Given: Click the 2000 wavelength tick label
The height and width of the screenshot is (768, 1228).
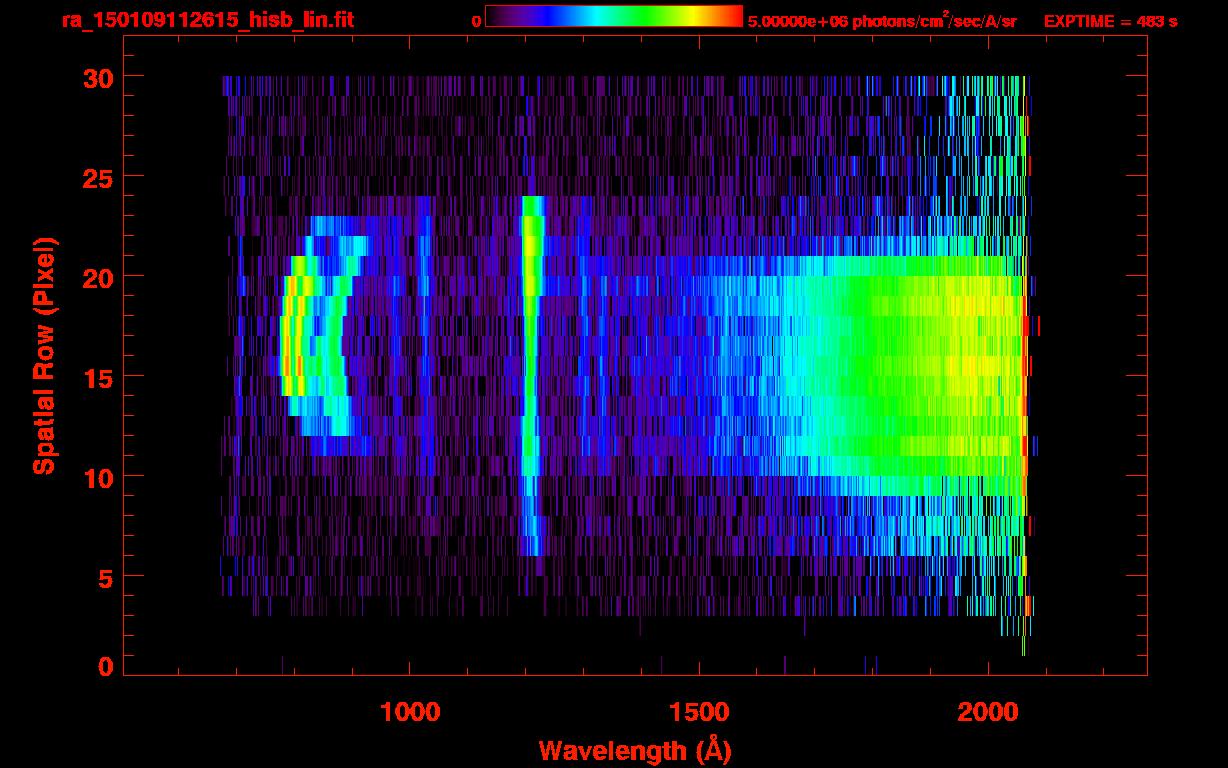Looking at the screenshot, I should 987,711.
